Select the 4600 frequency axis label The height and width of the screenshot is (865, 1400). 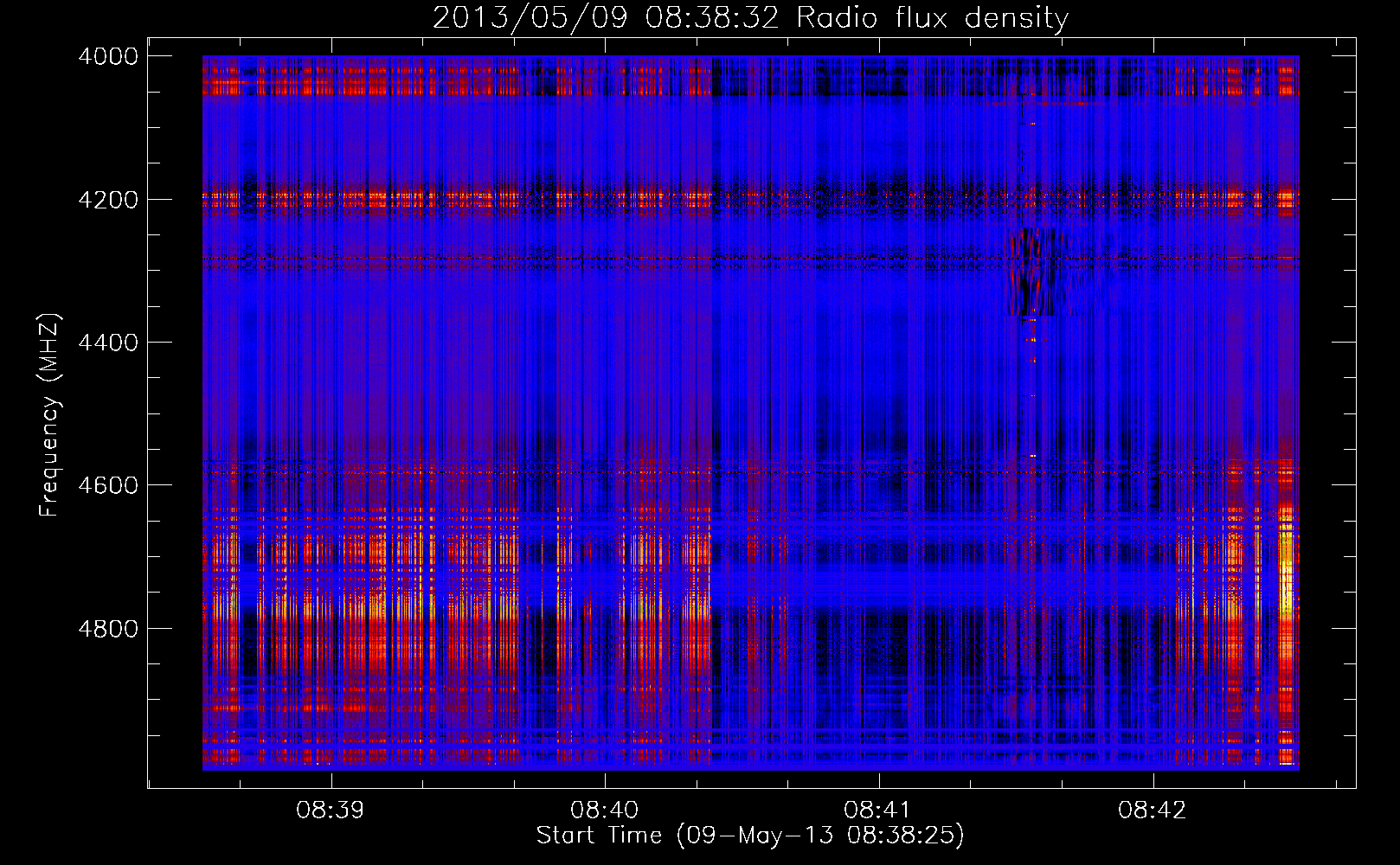point(108,485)
